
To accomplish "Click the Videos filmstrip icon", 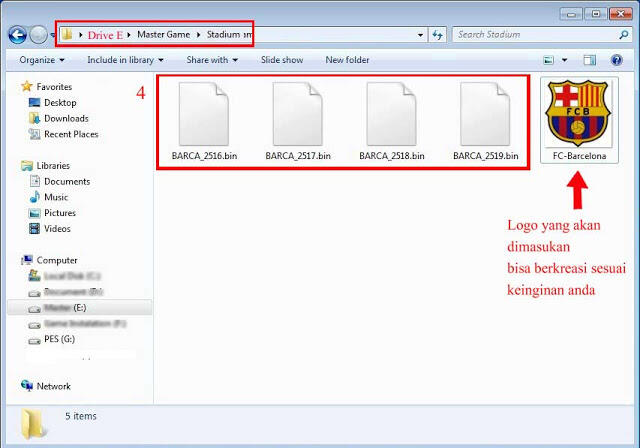I will click(x=35, y=228).
